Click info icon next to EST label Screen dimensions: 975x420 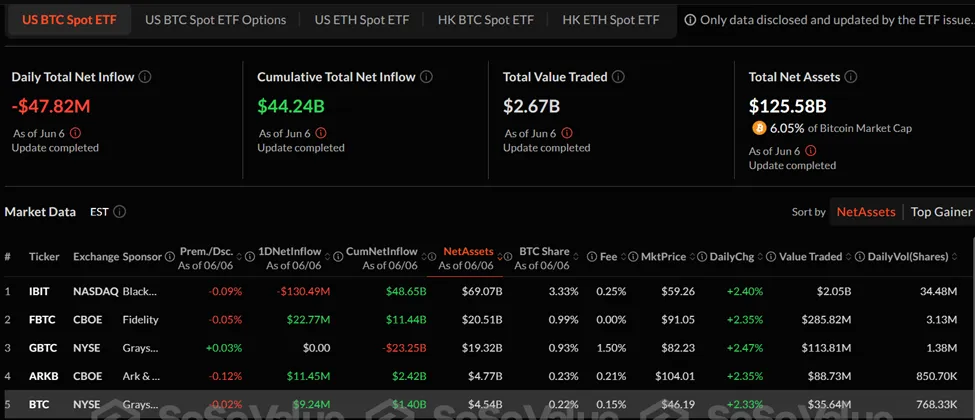click(x=120, y=212)
